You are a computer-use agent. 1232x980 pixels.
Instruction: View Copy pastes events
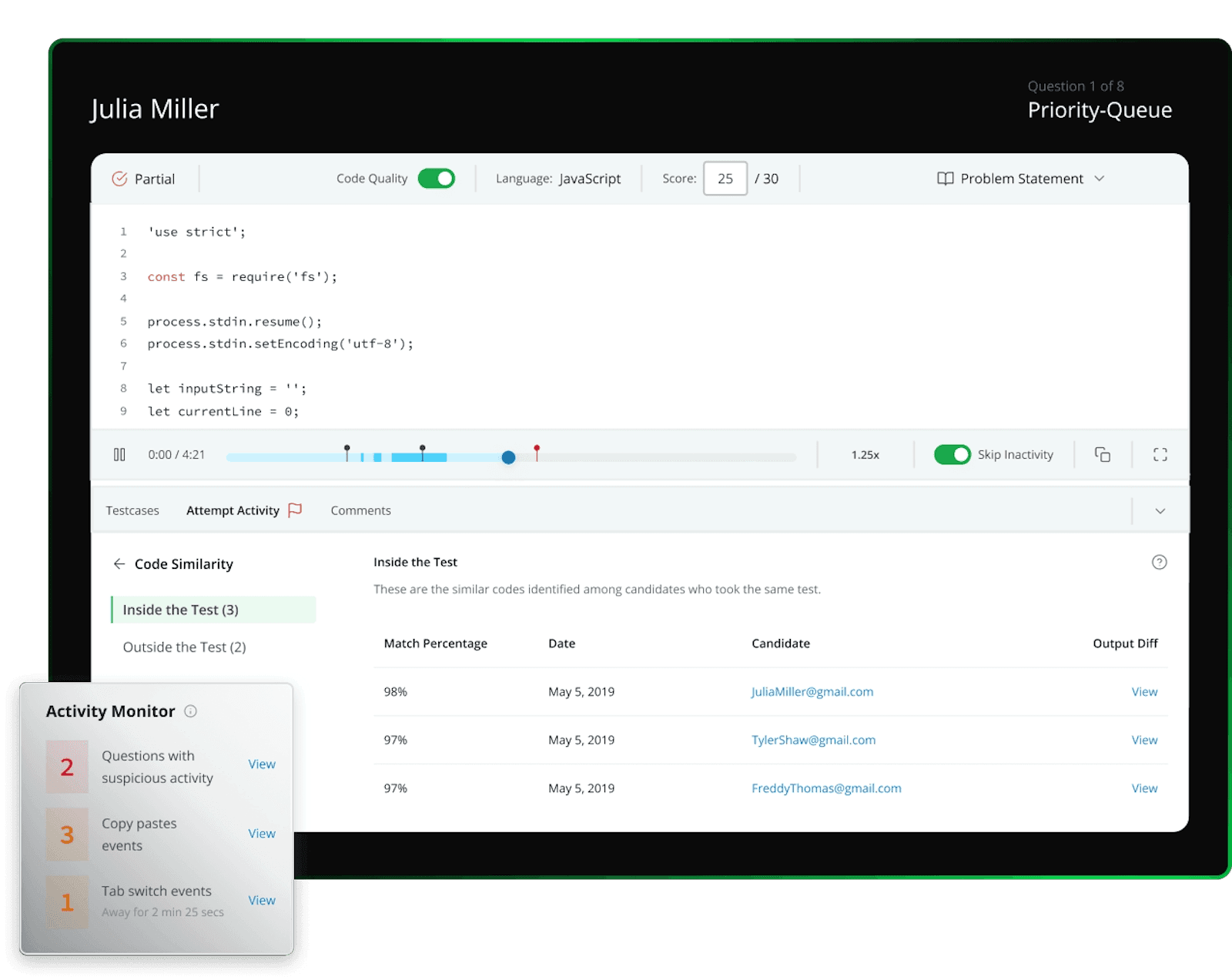(x=262, y=834)
